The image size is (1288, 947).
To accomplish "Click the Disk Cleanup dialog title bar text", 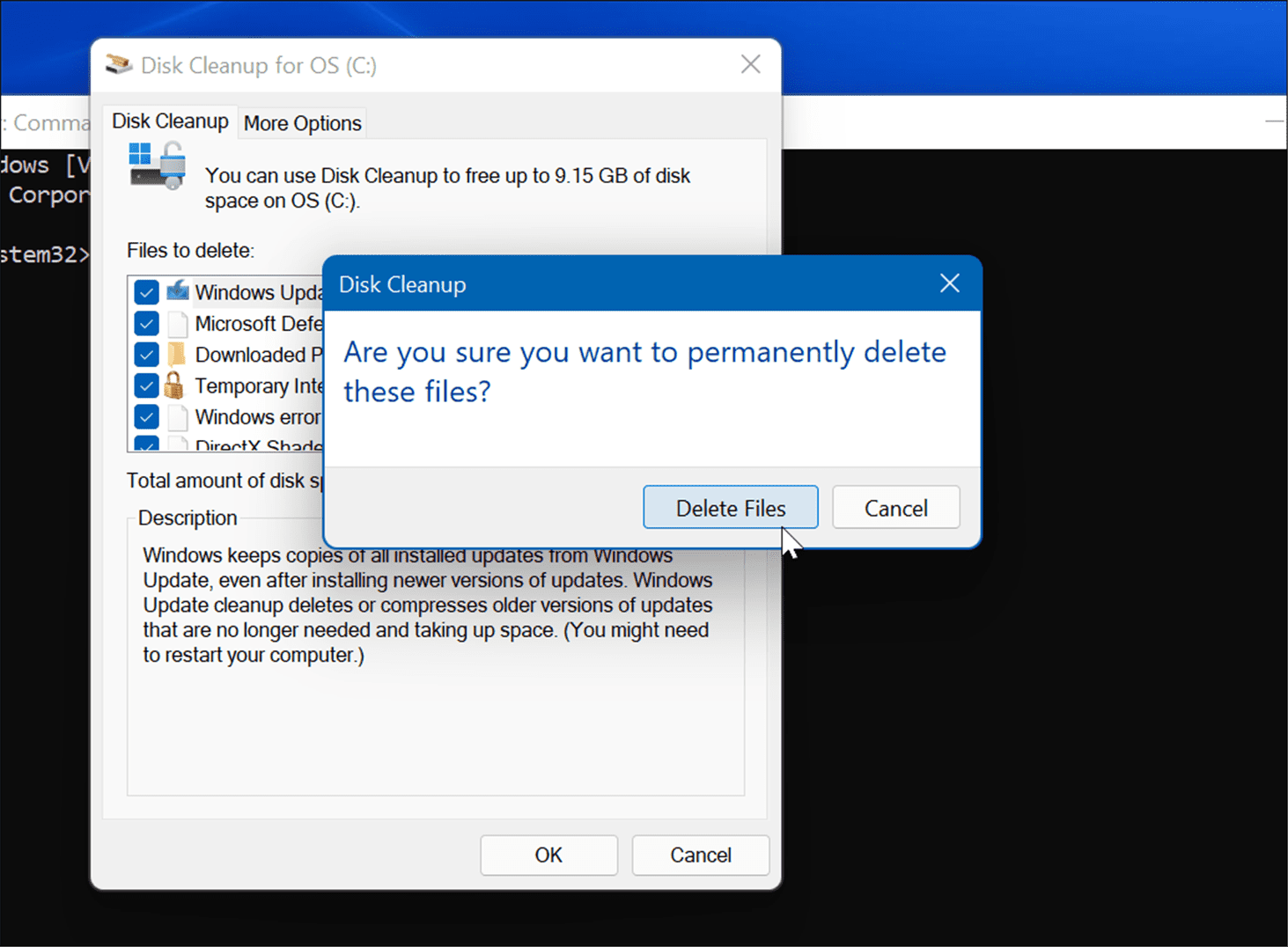I will pyautogui.click(x=402, y=284).
